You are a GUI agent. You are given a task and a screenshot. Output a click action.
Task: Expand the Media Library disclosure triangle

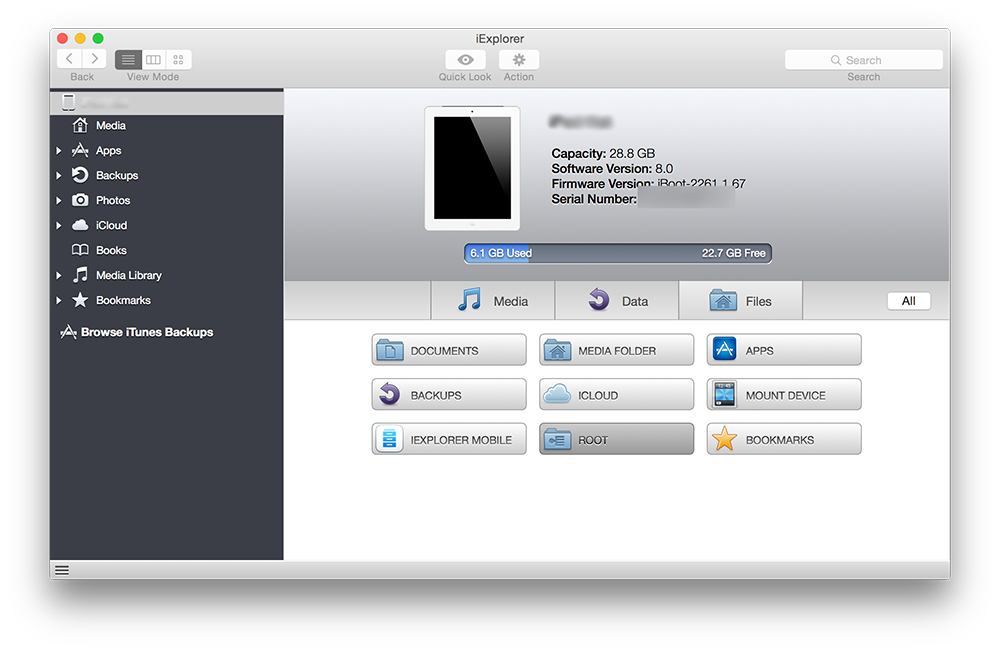(59, 276)
